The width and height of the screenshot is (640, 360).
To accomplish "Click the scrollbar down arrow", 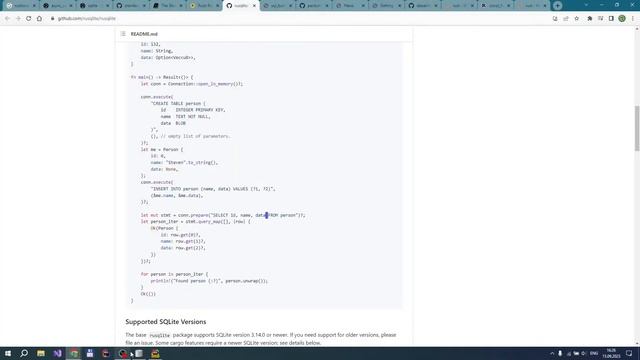I will click(637, 344).
